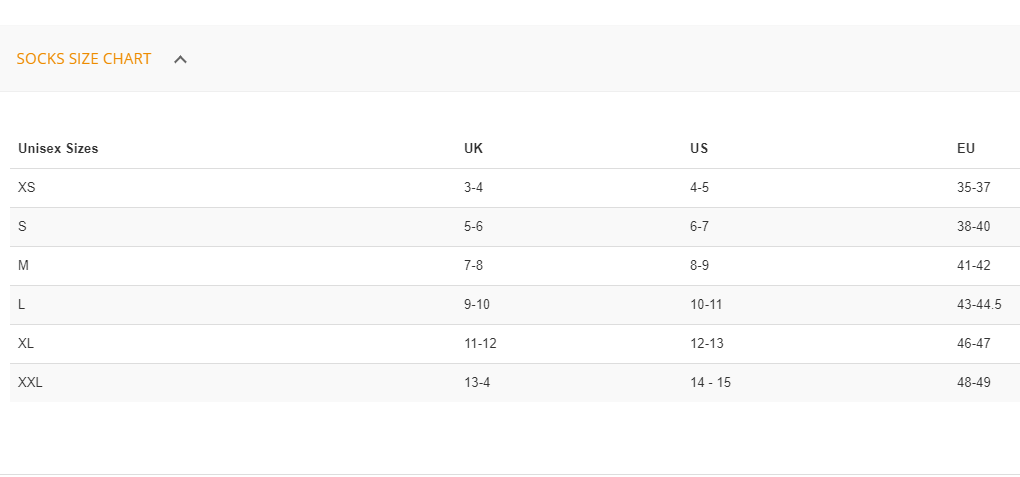1020x477 pixels.
Task: Click EU size 43-44.5 cell
Action: (x=979, y=304)
